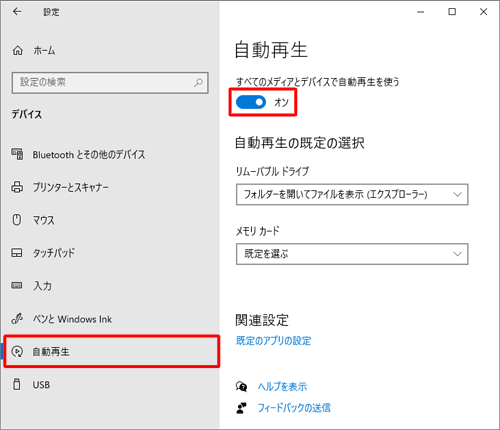The height and width of the screenshot is (430, 500).
Task: Click the touchpad icon in sidebar
Action: click(x=17, y=252)
